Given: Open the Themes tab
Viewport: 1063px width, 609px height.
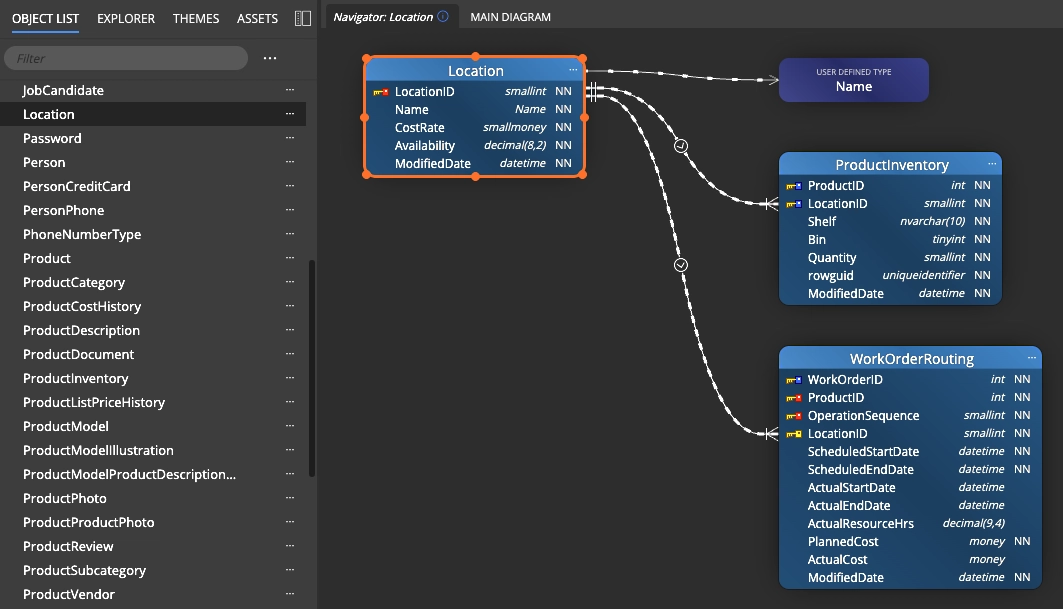Looking at the screenshot, I should [x=196, y=18].
